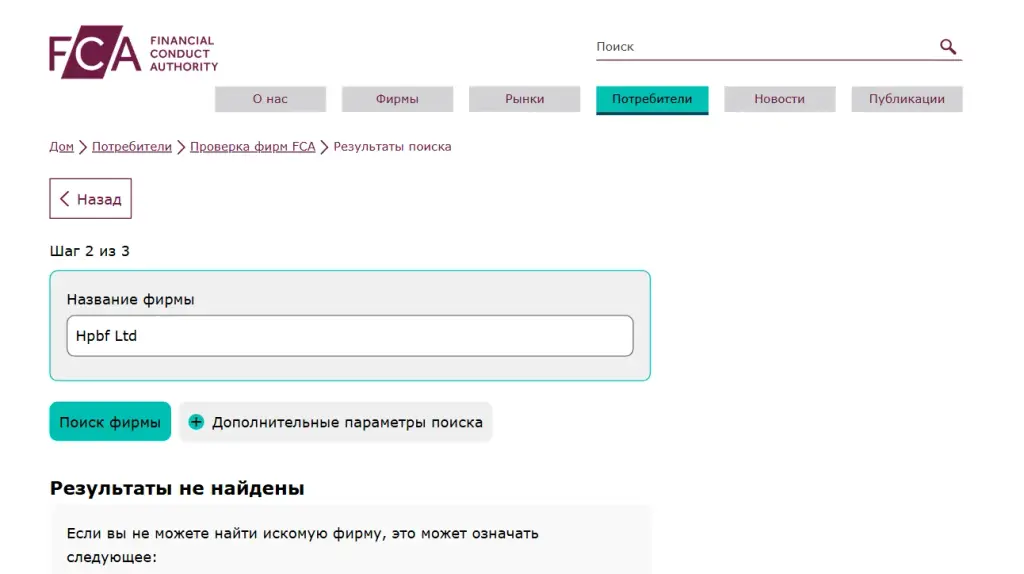Go back with the Назад button
1024x574 pixels.
[90, 199]
